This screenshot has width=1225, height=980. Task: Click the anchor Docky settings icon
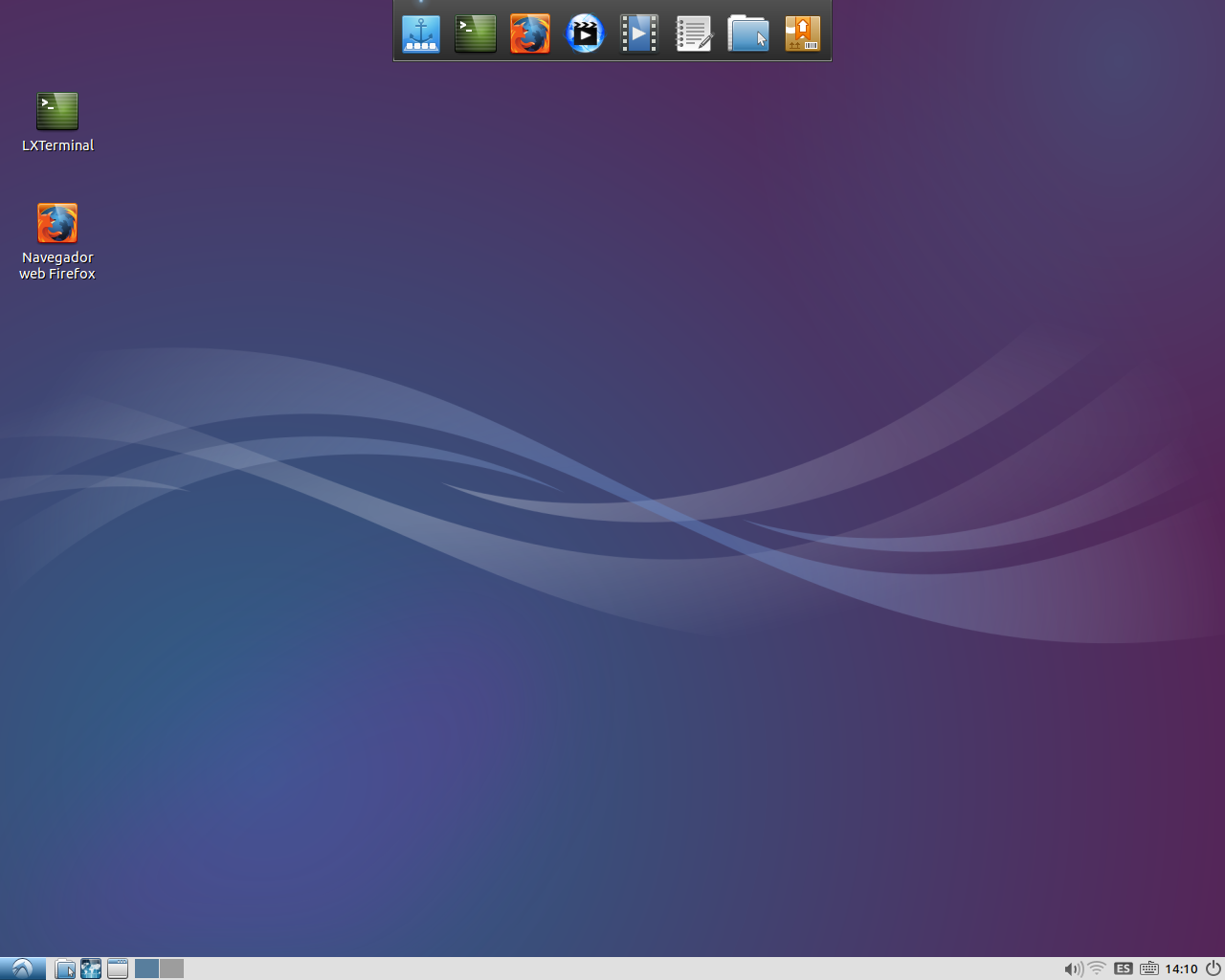pyautogui.click(x=421, y=32)
